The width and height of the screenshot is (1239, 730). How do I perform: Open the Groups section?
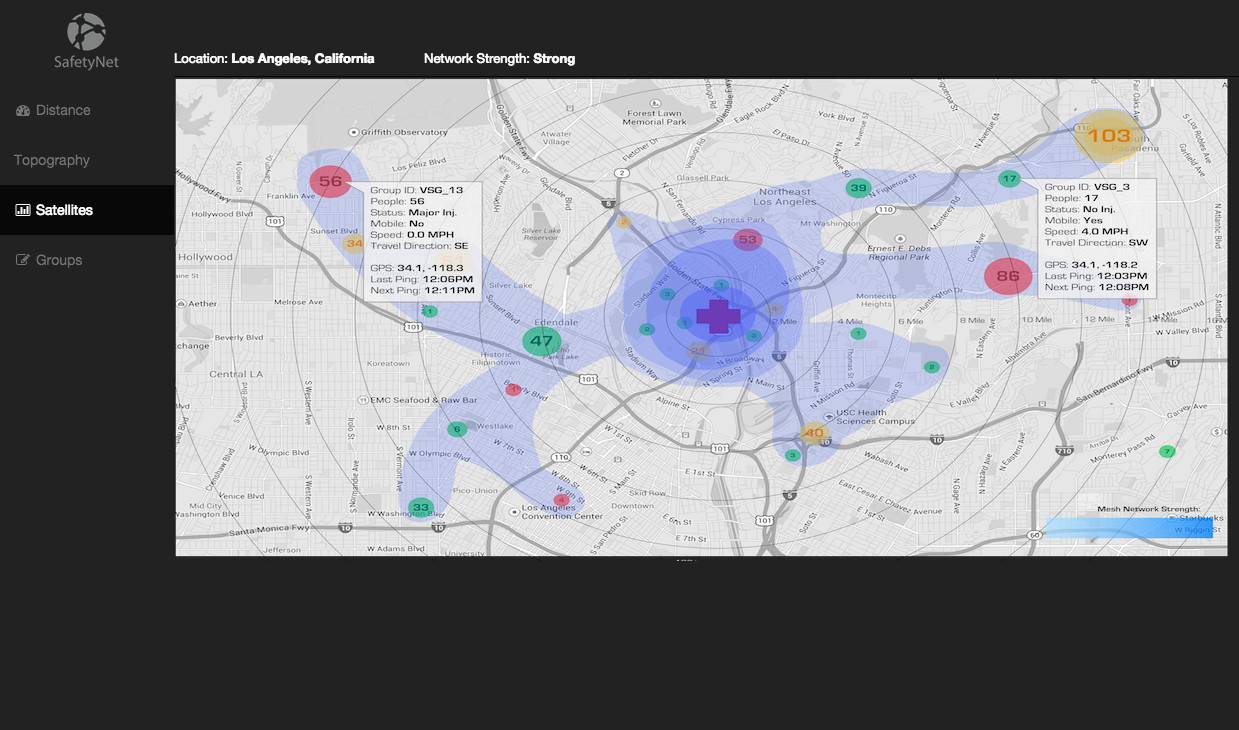[49, 260]
